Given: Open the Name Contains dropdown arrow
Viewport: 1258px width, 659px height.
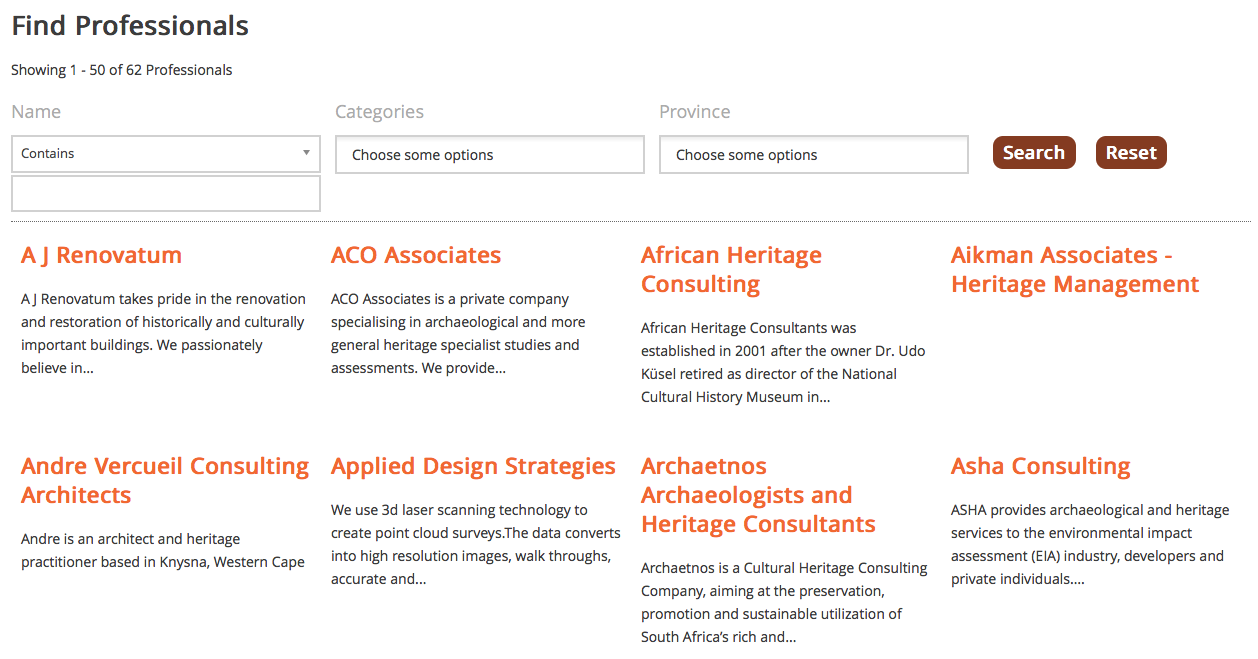Looking at the screenshot, I should (x=306, y=153).
